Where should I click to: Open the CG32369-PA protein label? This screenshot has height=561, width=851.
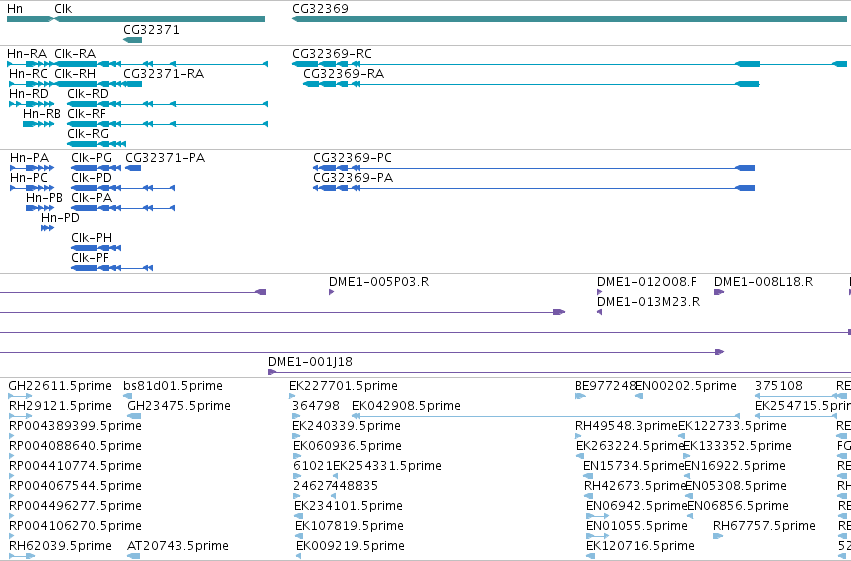(353, 178)
